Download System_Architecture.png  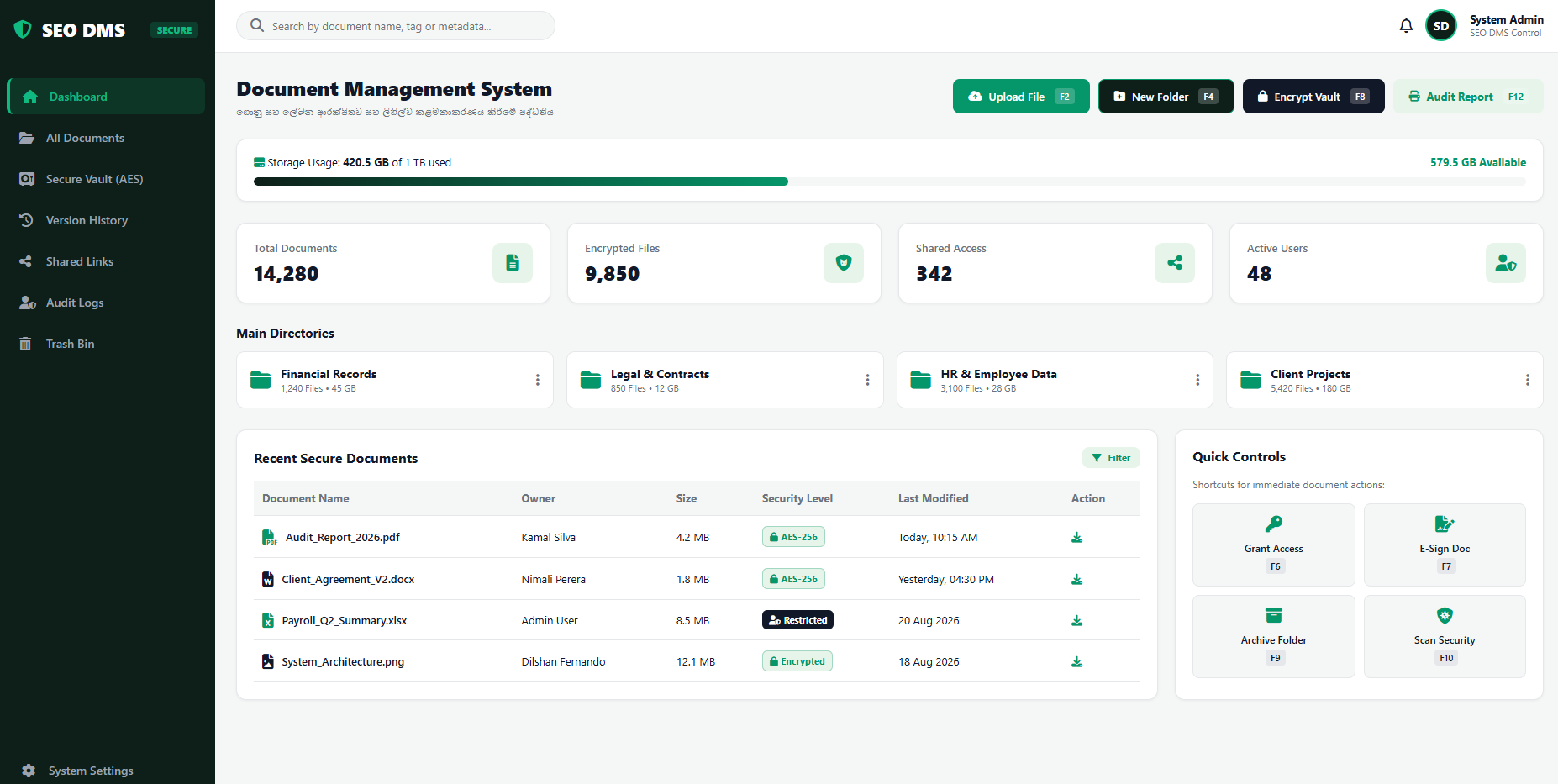point(1076,661)
